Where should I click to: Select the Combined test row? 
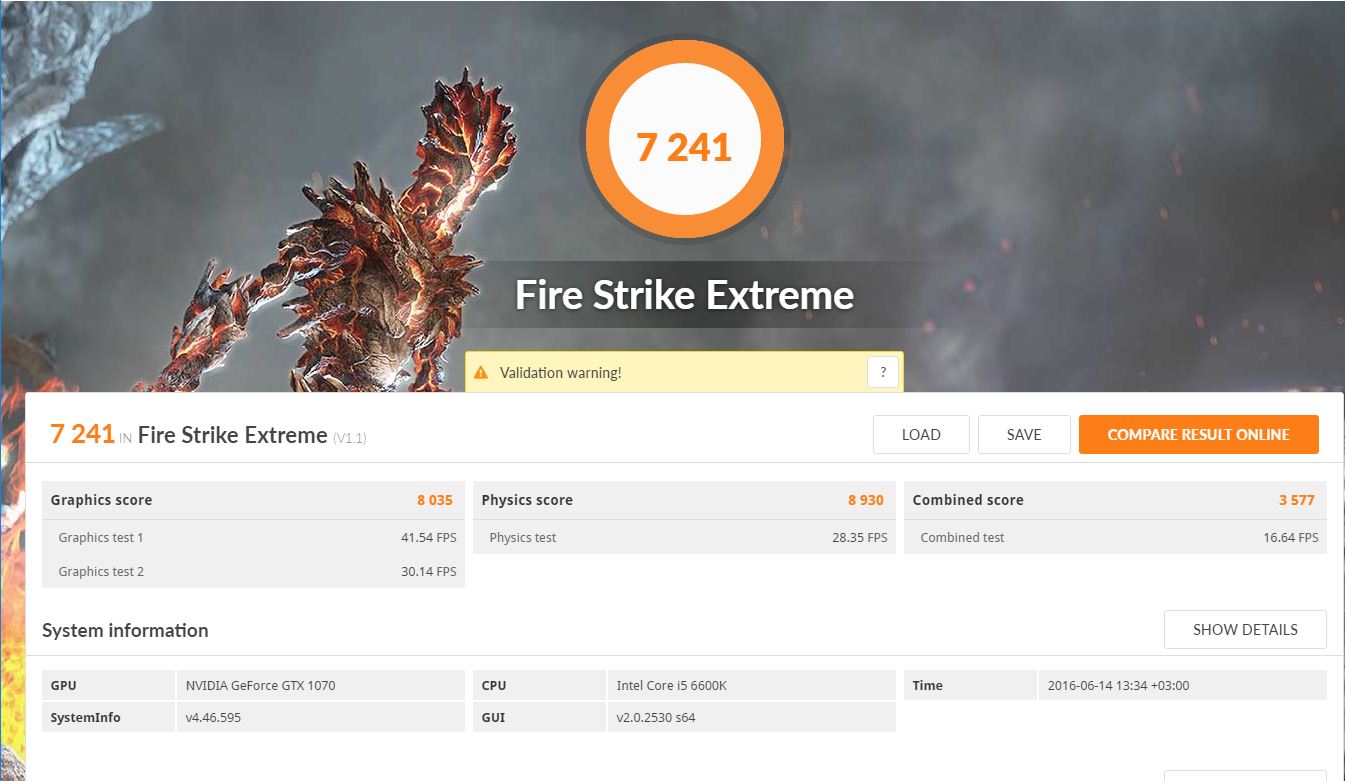coord(1116,537)
